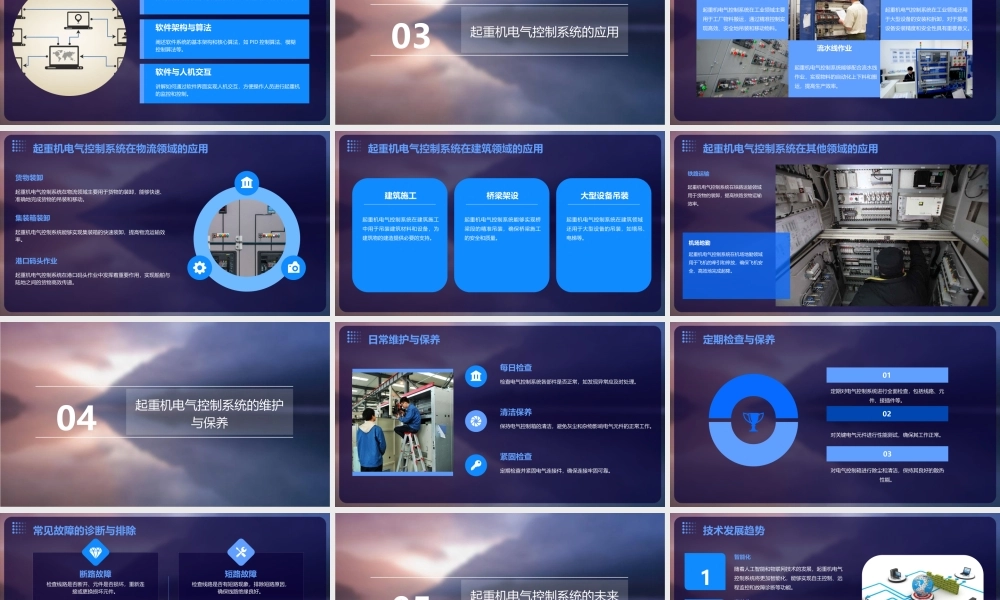Click the 流水线作业 label

point(834,48)
